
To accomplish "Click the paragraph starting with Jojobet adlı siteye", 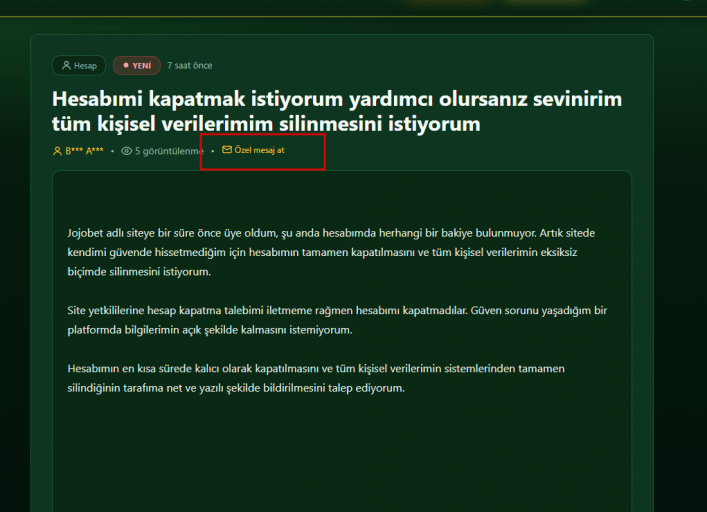I will point(331,252).
